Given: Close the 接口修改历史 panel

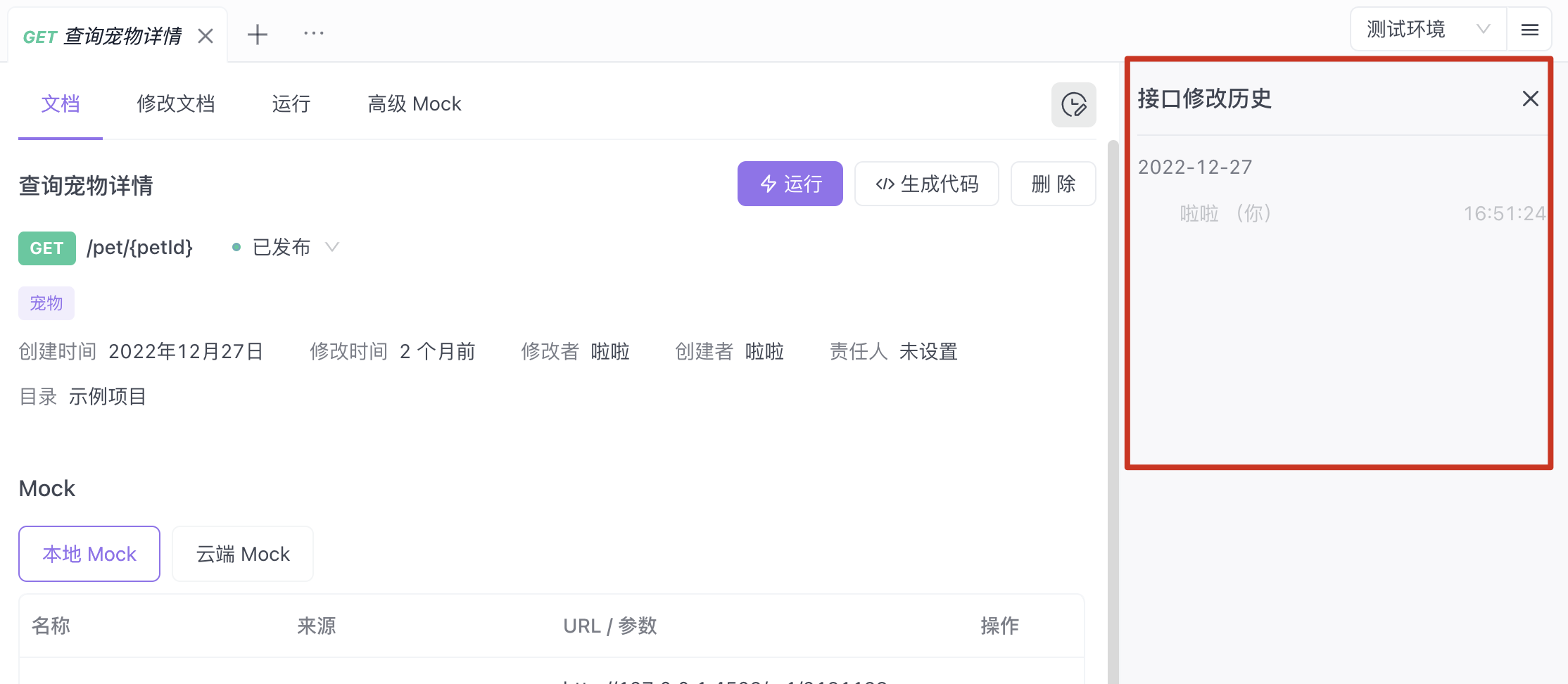Looking at the screenshot, I should pyautogui.click(x=1530, y=99).
